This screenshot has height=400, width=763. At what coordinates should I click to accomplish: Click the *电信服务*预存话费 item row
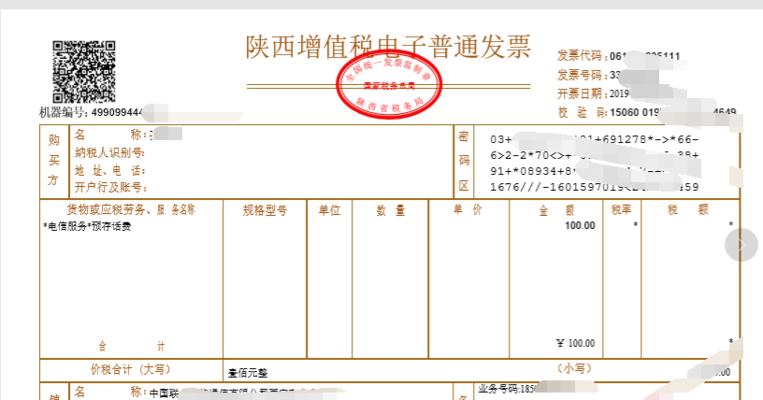point(87,226)
